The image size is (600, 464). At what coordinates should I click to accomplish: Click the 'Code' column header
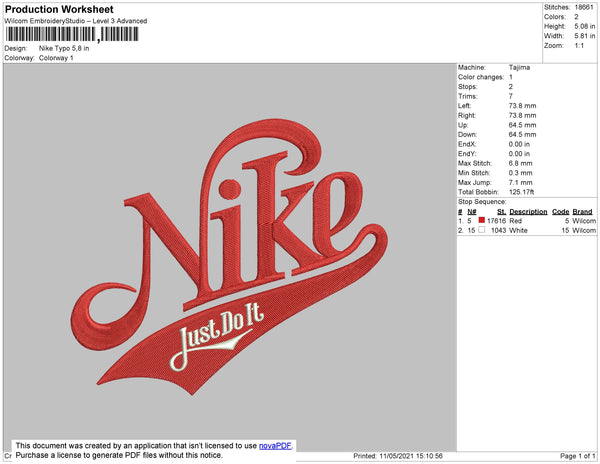561,212
